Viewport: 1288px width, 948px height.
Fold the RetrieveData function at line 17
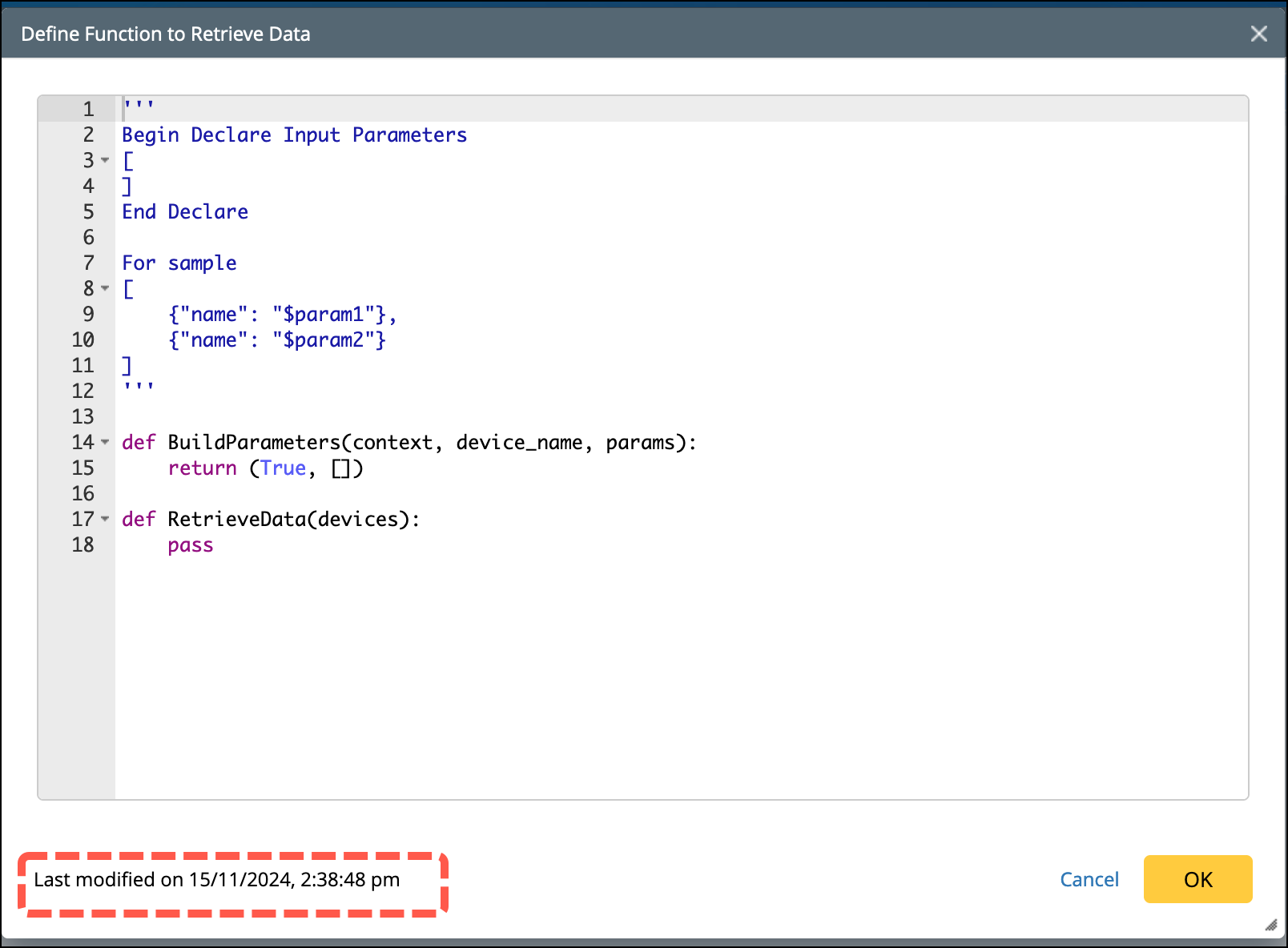tap(105, 519)
